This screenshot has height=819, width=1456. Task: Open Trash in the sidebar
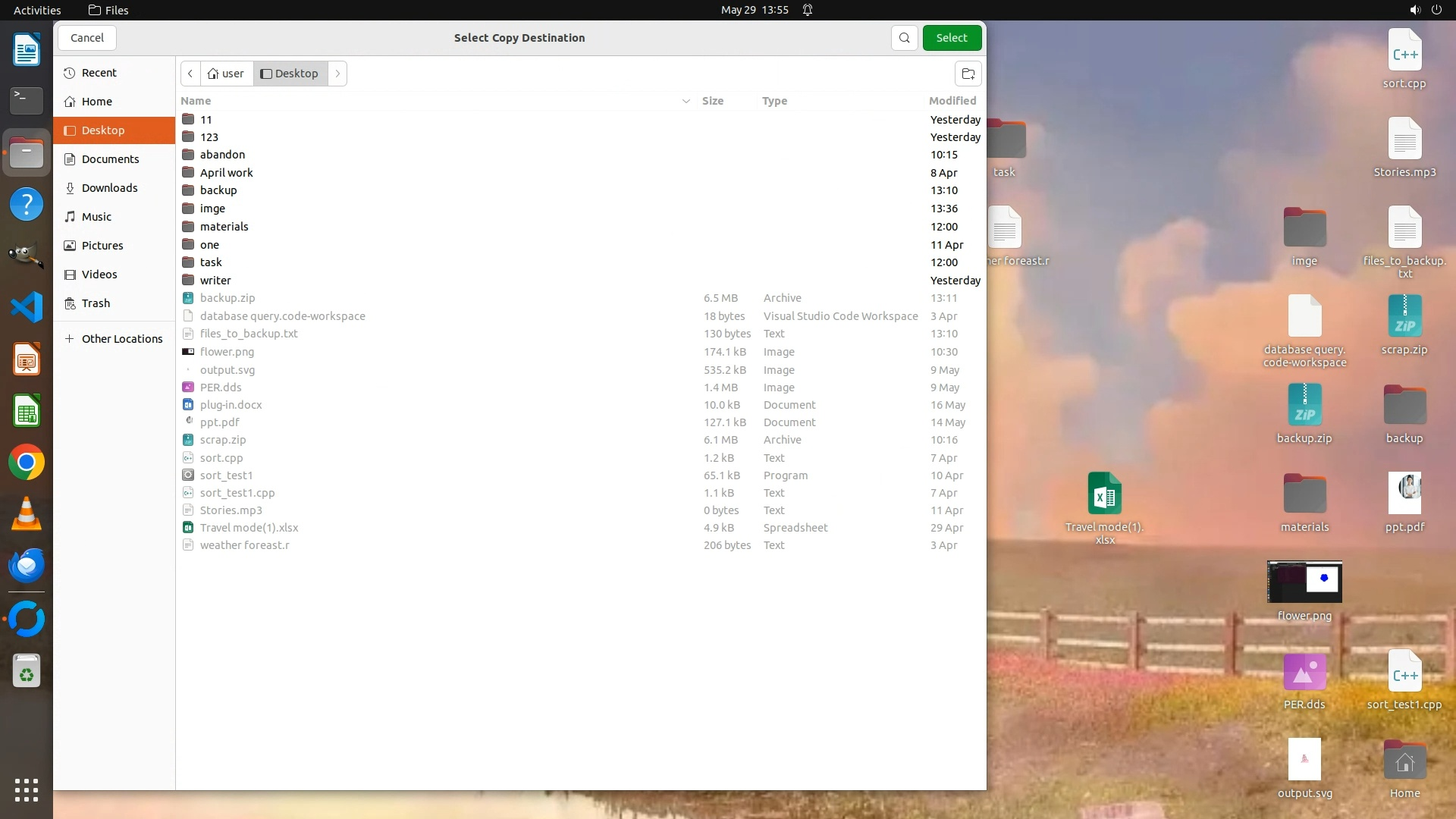point(96,303)
